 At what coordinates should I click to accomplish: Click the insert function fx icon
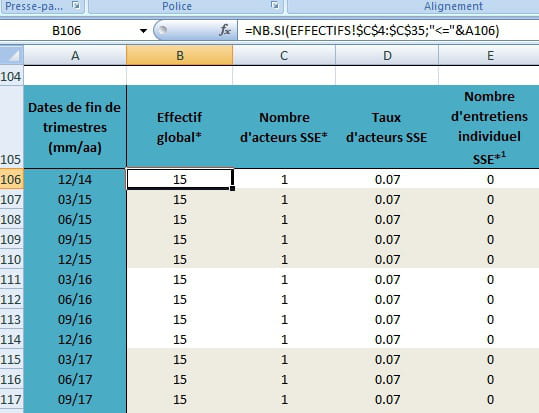(225, 30)
